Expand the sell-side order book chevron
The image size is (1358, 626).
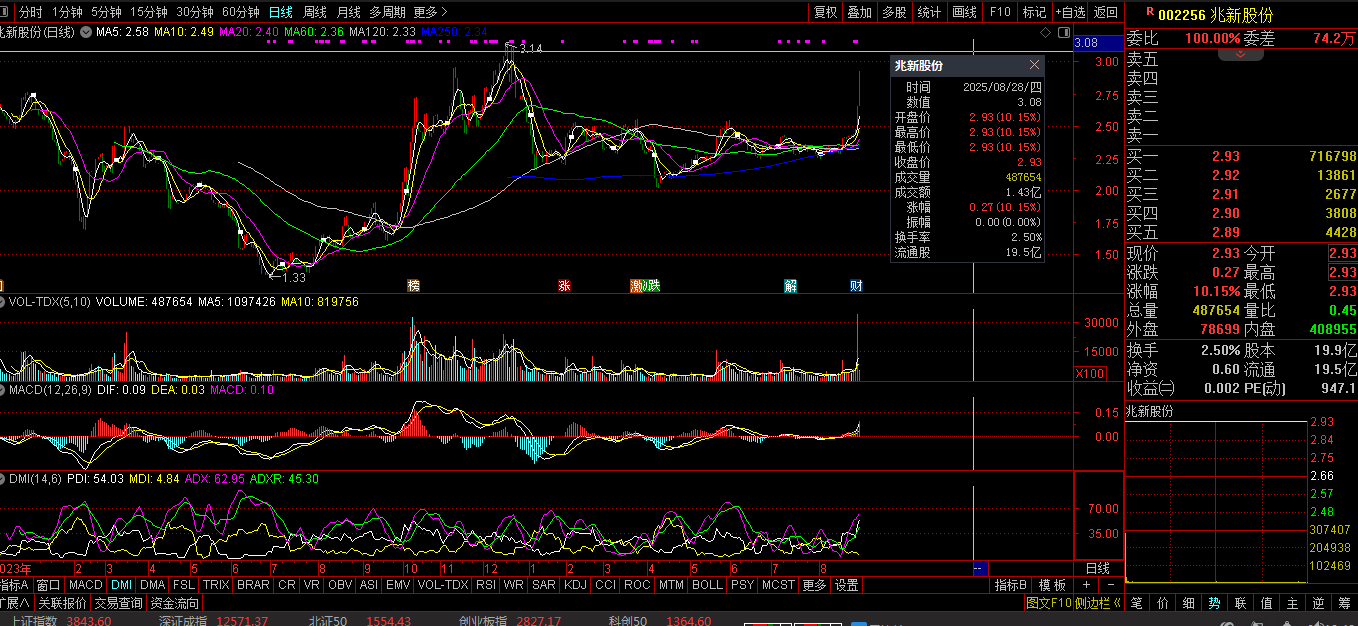click(x=1241, y=55)
